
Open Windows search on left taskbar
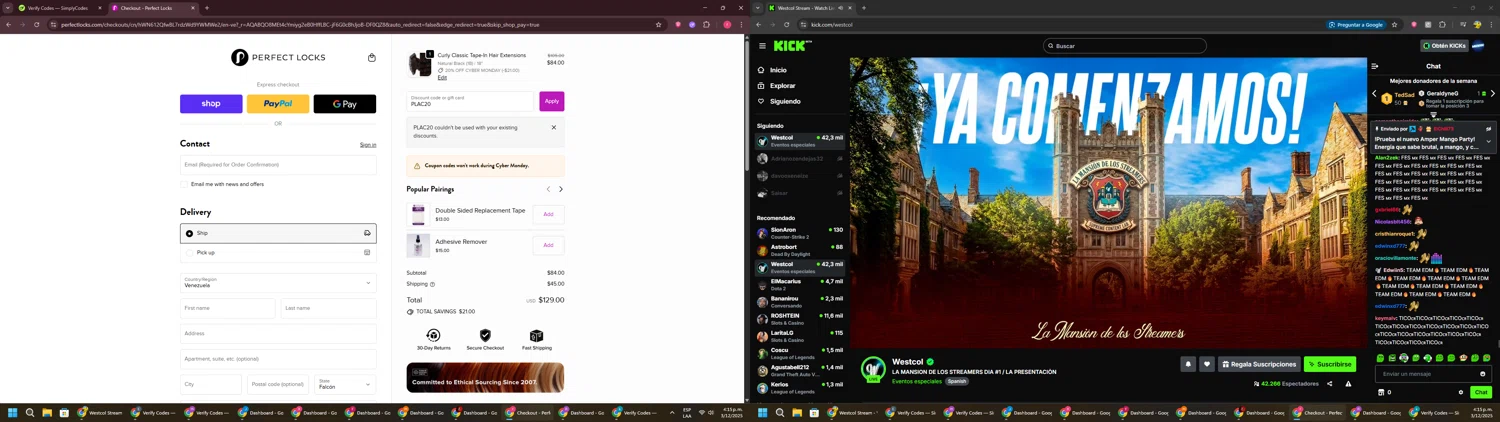click(x=30, y=412)
